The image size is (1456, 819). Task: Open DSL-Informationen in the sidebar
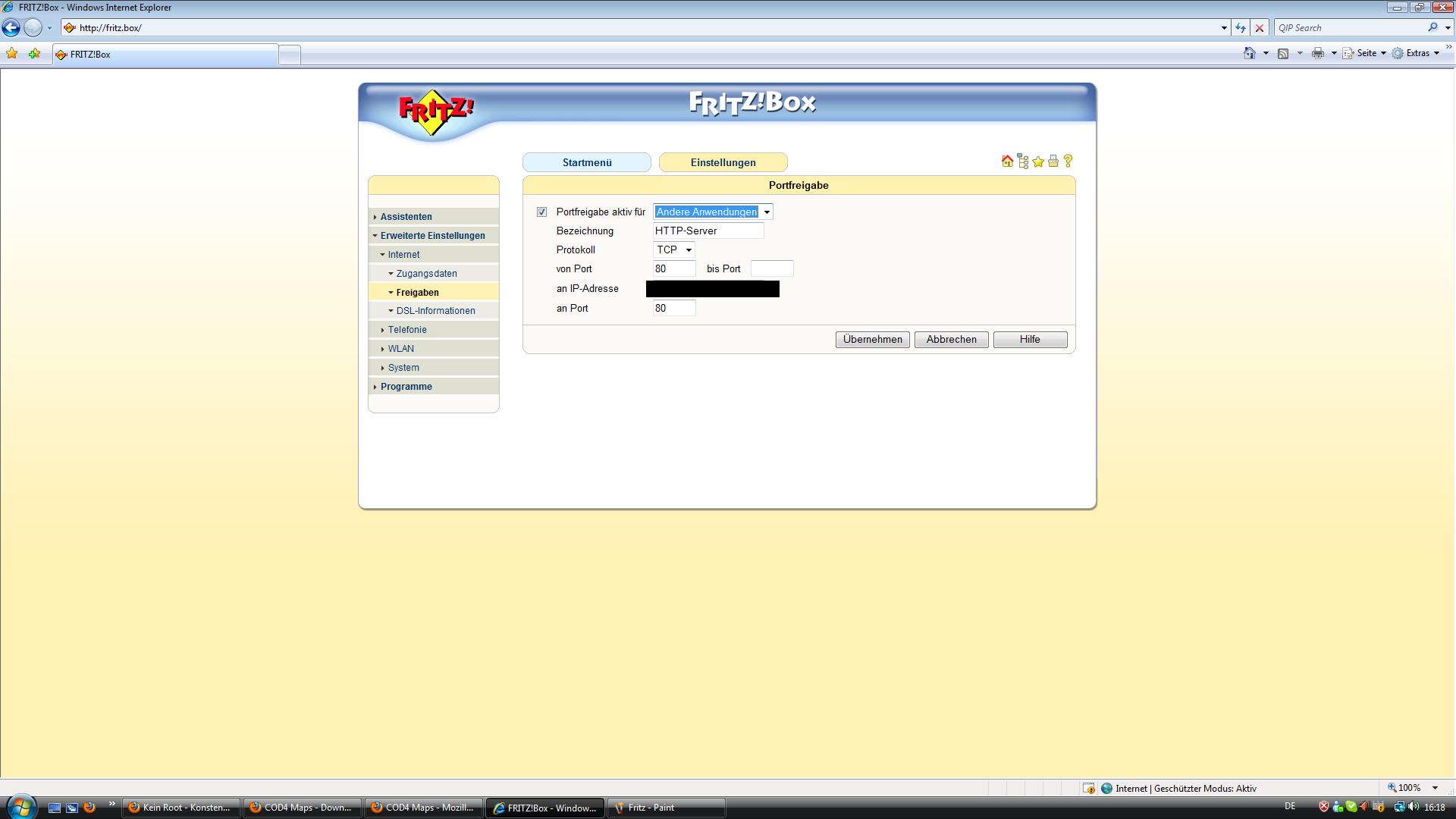click(x=435, y=311)
